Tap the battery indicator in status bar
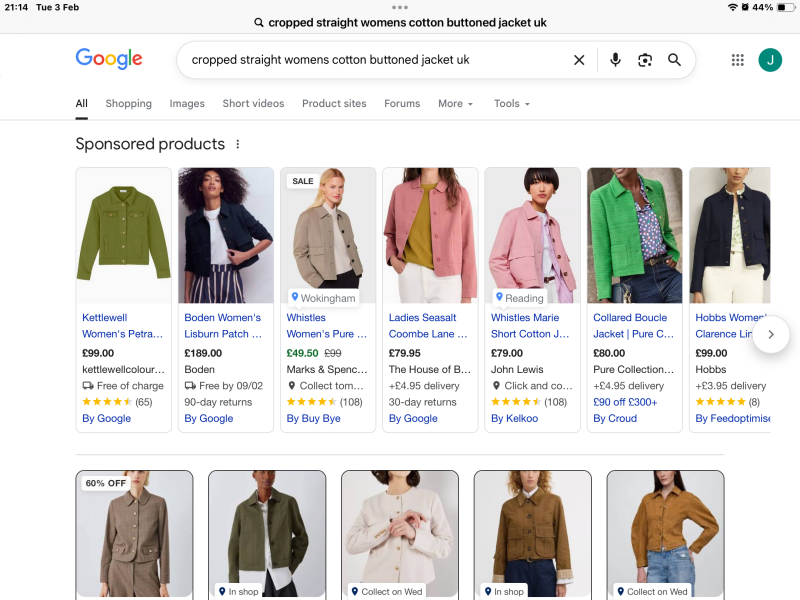Viewport: 800px width, 600px height. point(786,7)
